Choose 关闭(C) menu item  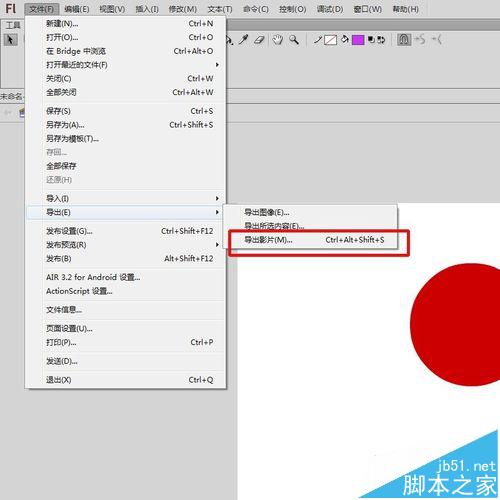pos(126,78)
